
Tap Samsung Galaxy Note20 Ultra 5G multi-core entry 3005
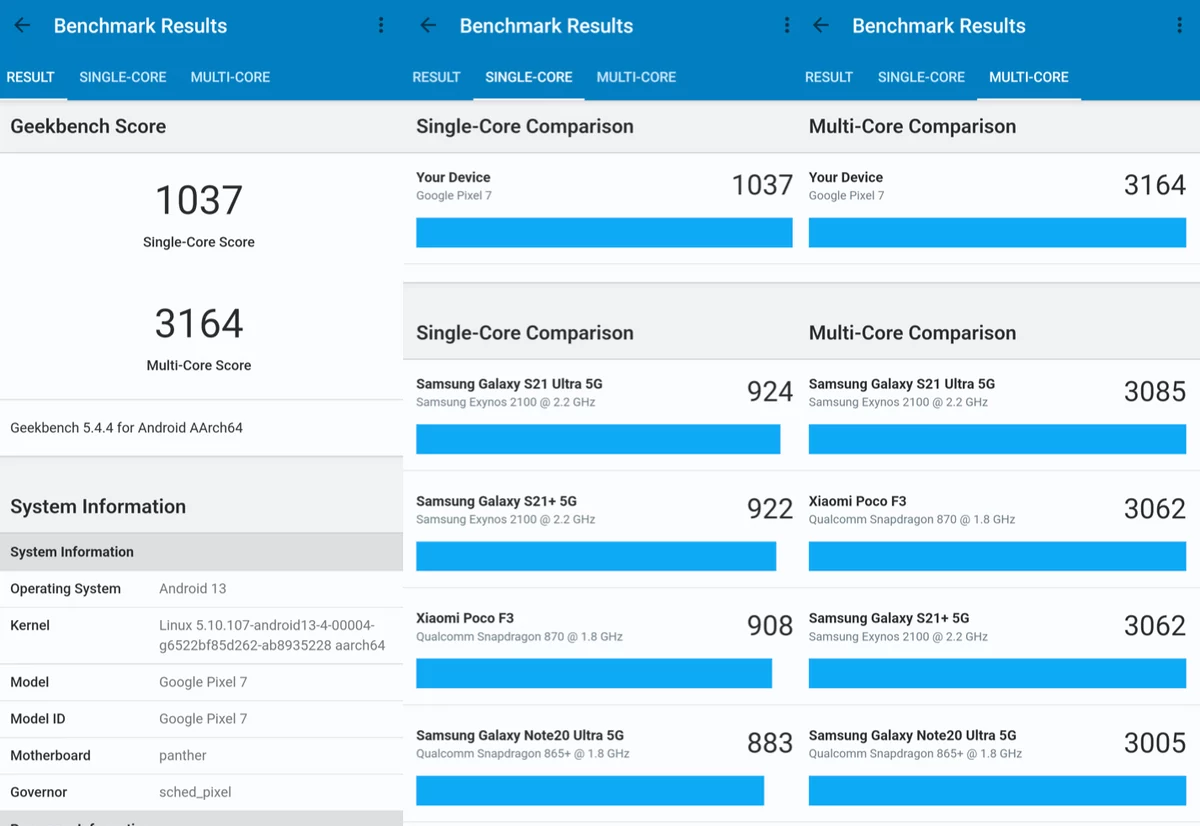pos(998,763)
